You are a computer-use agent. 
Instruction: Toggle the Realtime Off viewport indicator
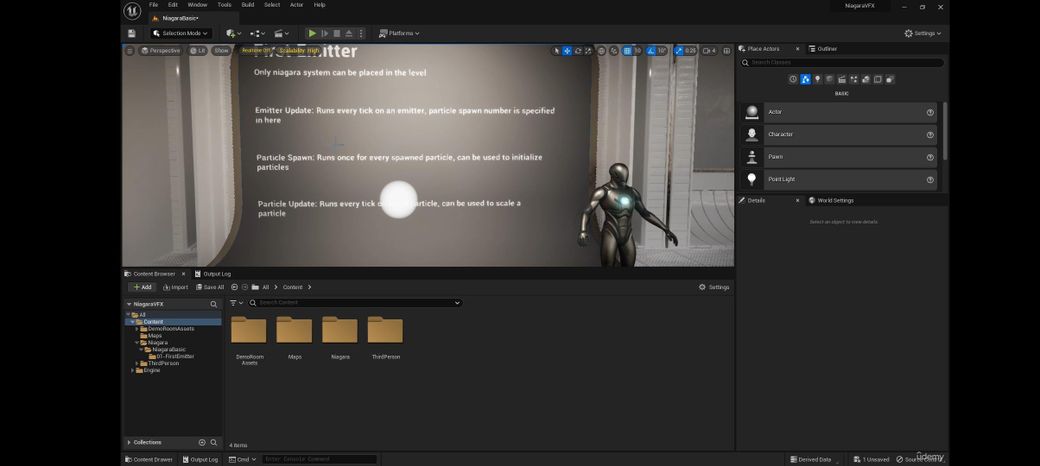[256, 50]
